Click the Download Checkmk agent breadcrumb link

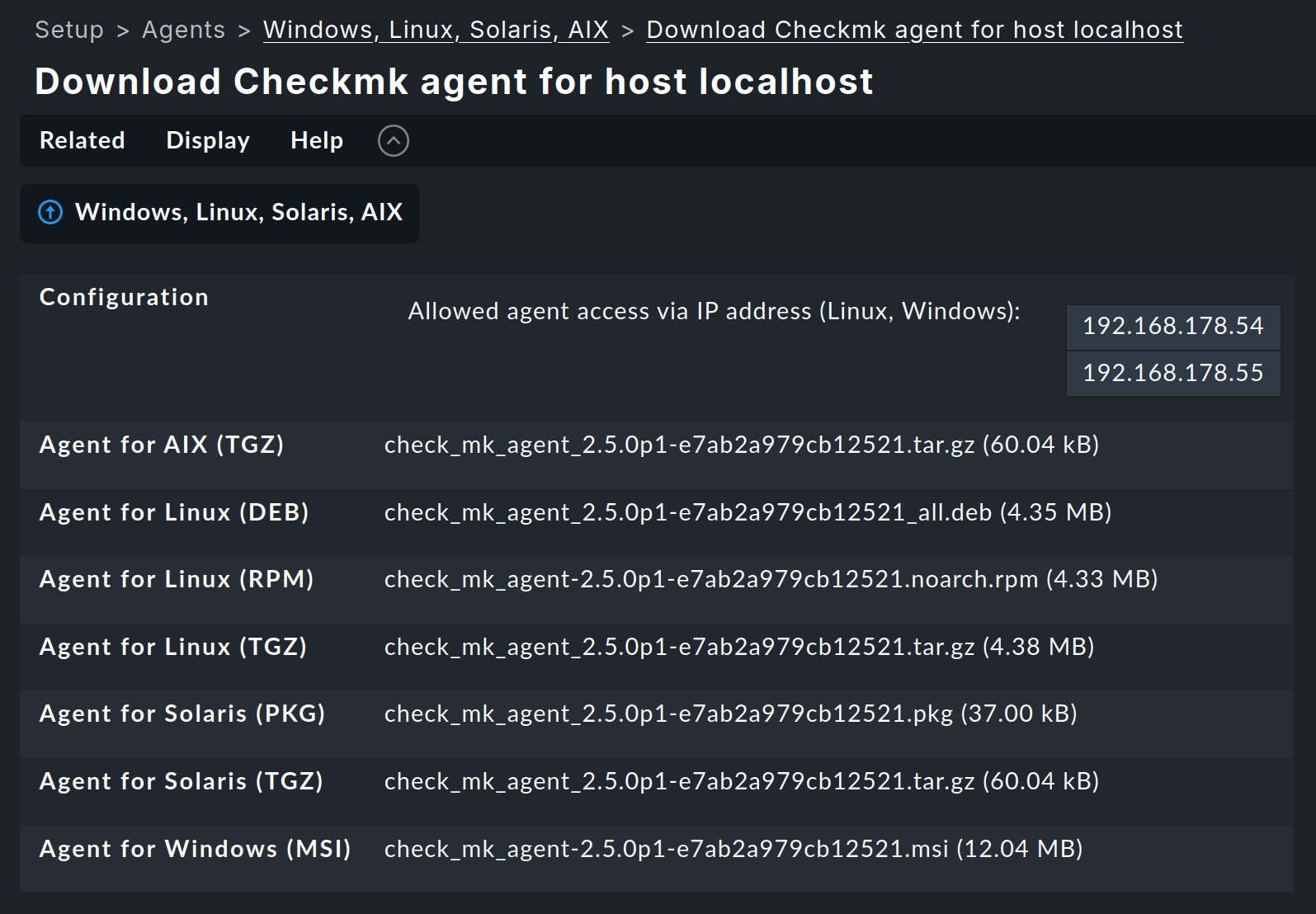coord(914,29)
